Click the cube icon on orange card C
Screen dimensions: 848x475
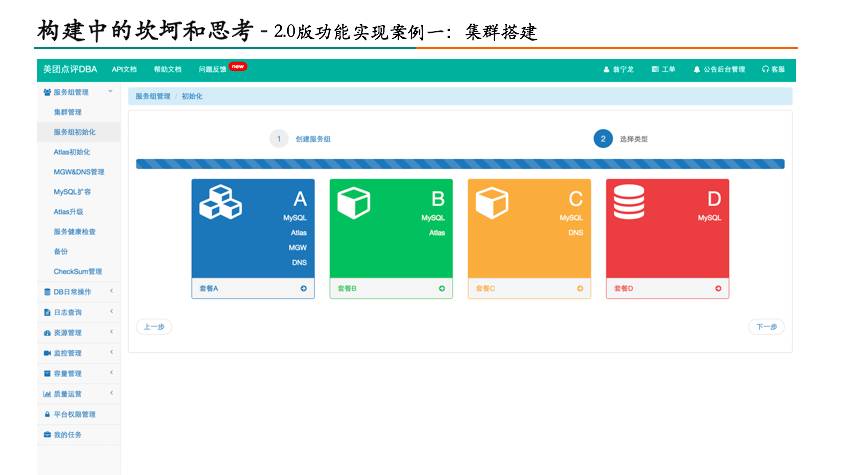[x=492, y=202]
